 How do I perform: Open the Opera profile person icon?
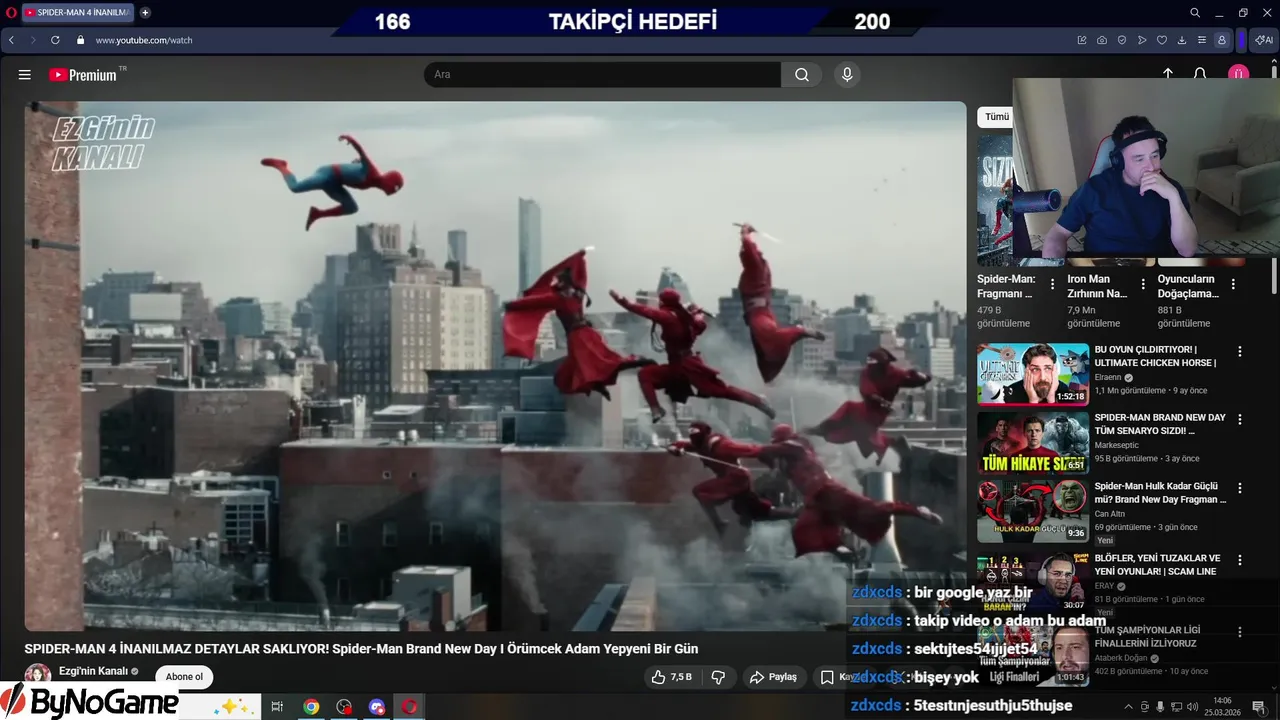pyautogui.click(x=1222, y=40)
